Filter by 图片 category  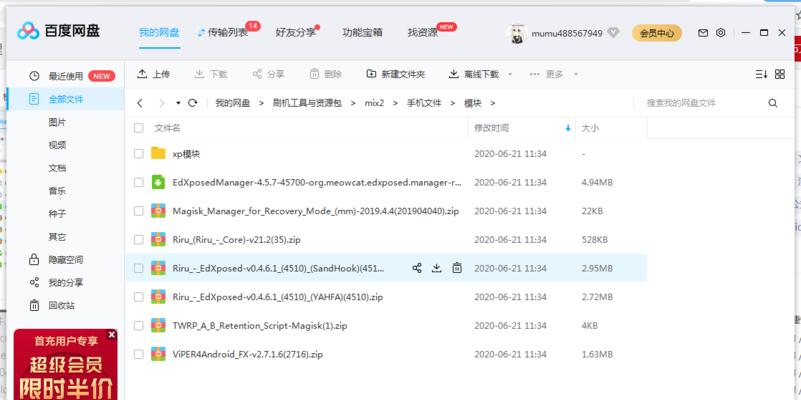click(x=57, y=122)
